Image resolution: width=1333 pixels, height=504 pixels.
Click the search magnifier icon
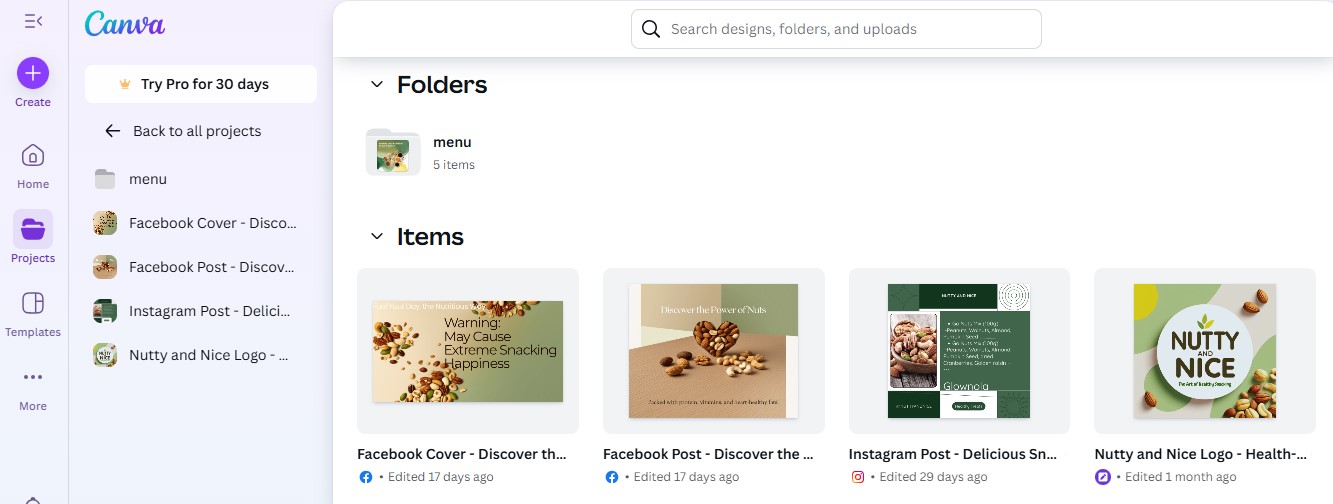[651, 29]
